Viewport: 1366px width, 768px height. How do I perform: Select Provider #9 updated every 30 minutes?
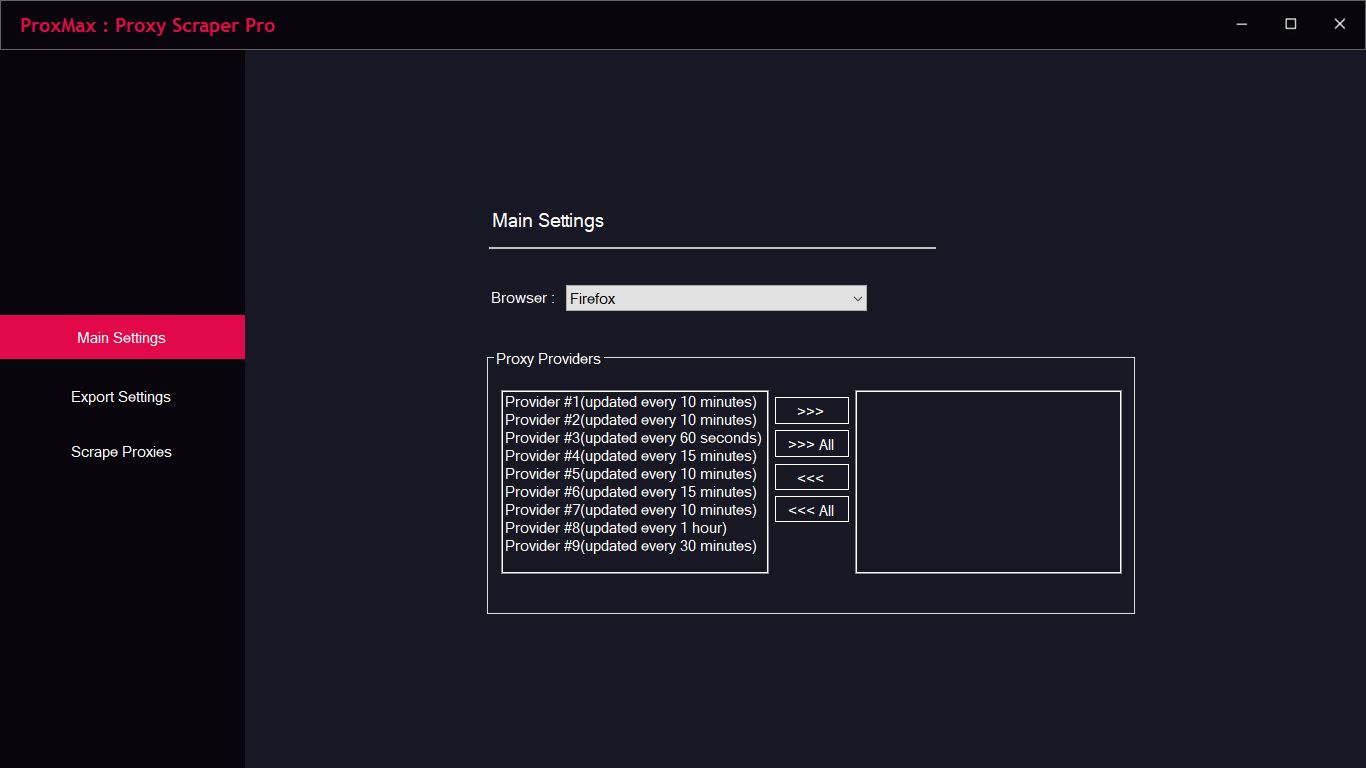[x=630, y=546]
